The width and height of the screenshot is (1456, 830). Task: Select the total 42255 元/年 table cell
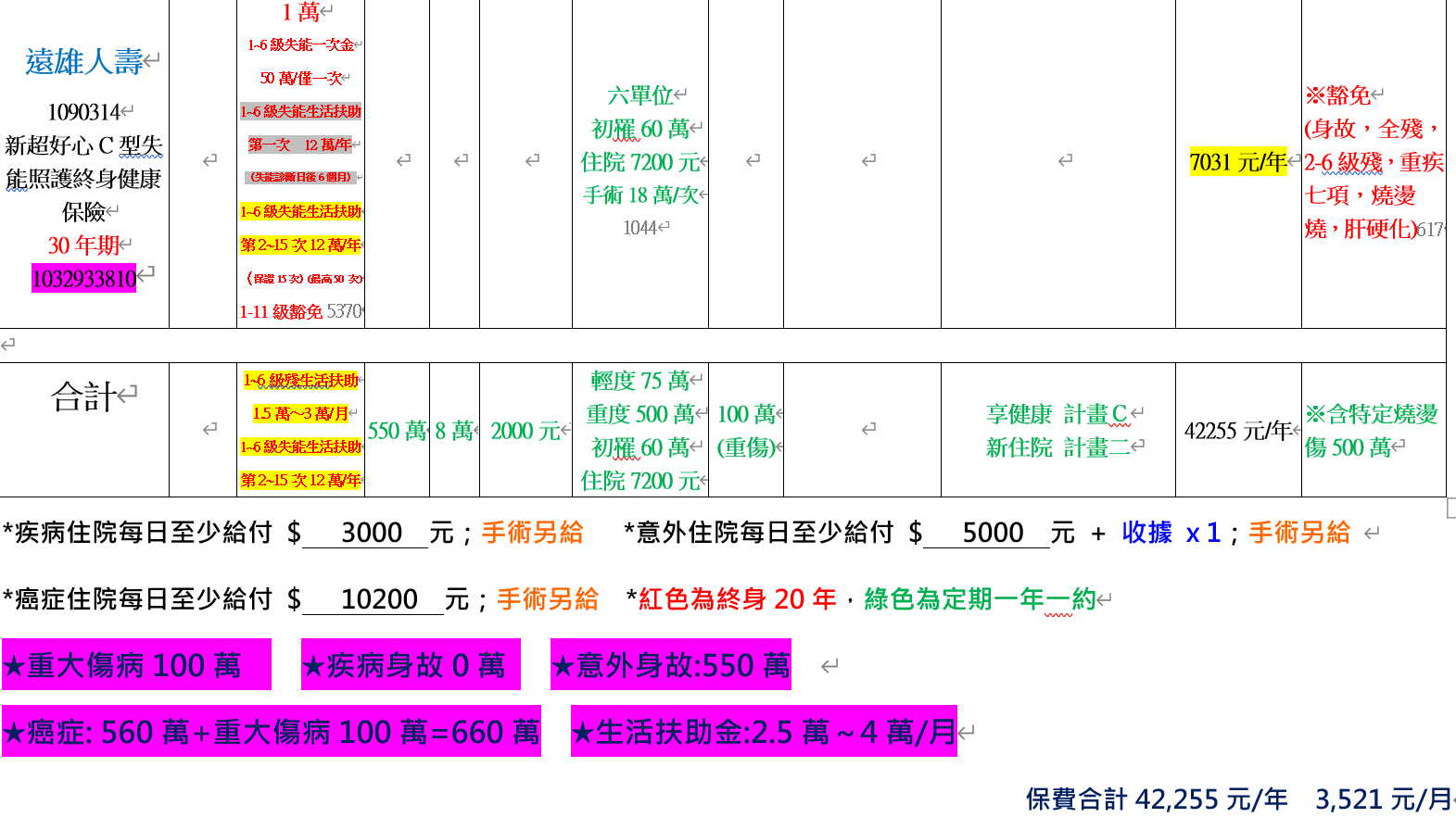point(1237,431)
